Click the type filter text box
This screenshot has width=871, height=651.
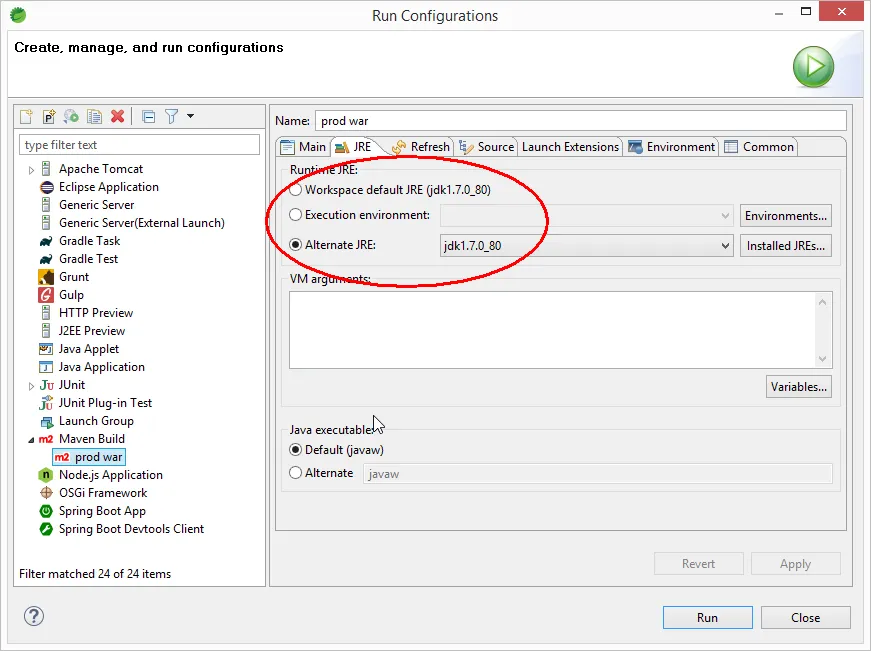[x=139, y=145]
